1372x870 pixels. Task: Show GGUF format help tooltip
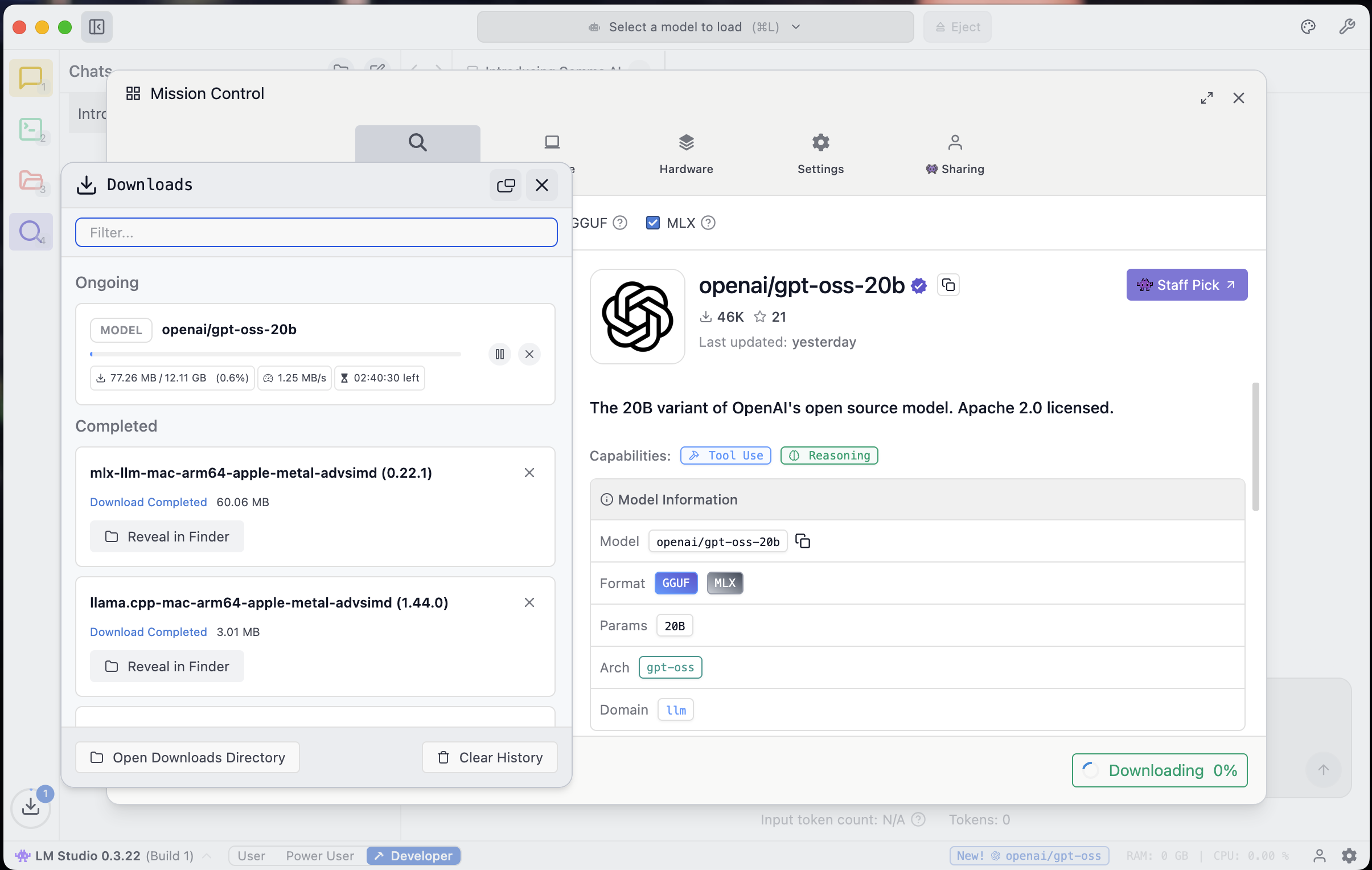[x=620, y=223]
